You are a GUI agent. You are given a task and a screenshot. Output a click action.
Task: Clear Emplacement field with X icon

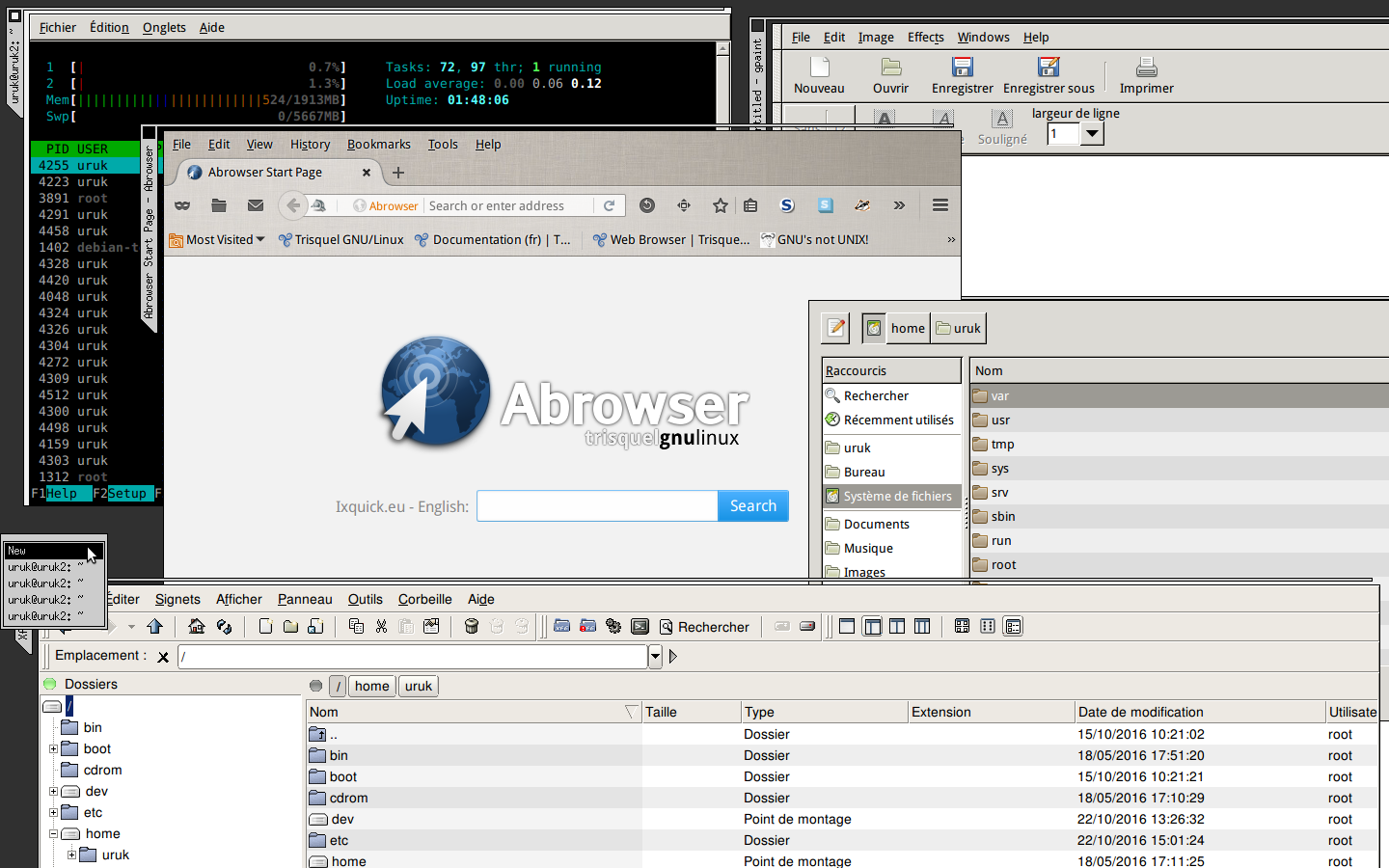coord(163,657)
